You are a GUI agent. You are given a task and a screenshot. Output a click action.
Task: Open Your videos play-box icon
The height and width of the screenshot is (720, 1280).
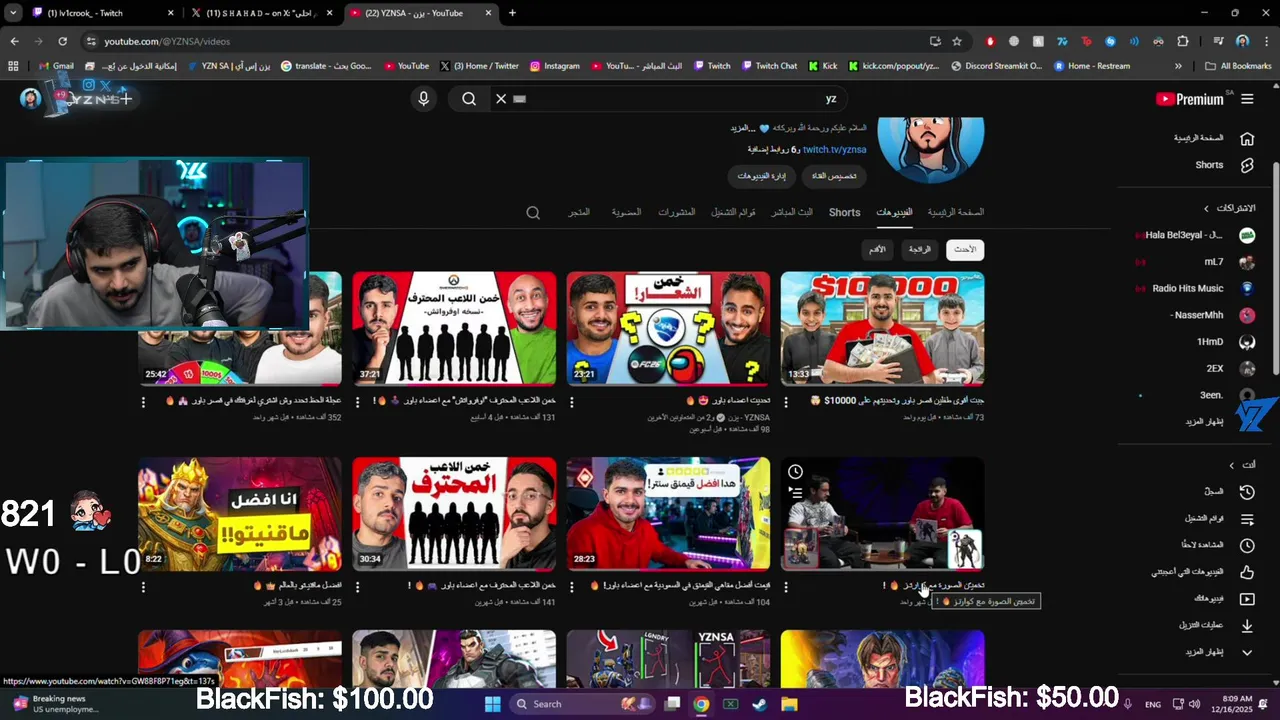click(1247, 599)
